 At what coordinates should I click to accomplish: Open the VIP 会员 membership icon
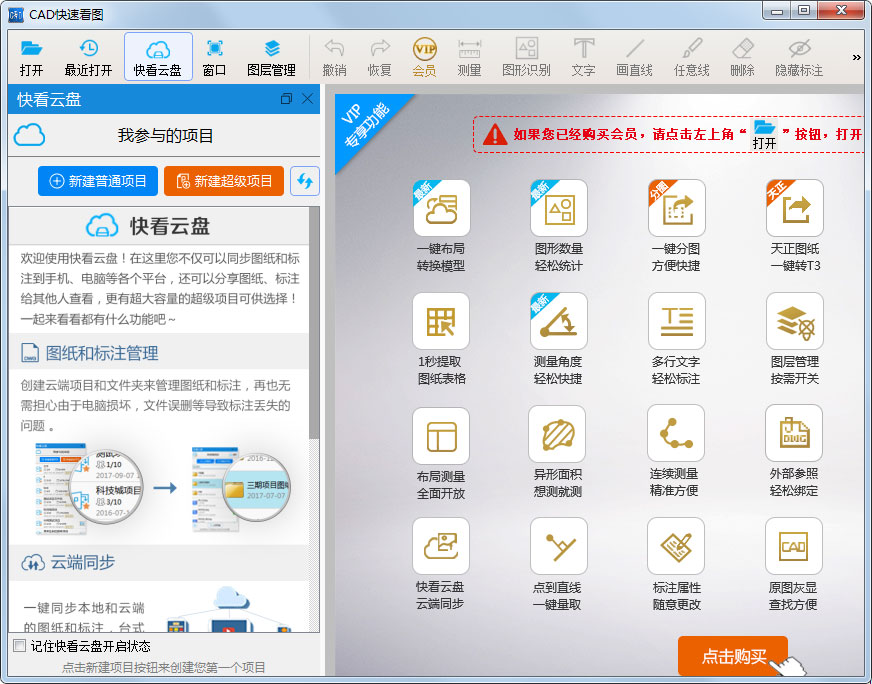pos(424,57)
